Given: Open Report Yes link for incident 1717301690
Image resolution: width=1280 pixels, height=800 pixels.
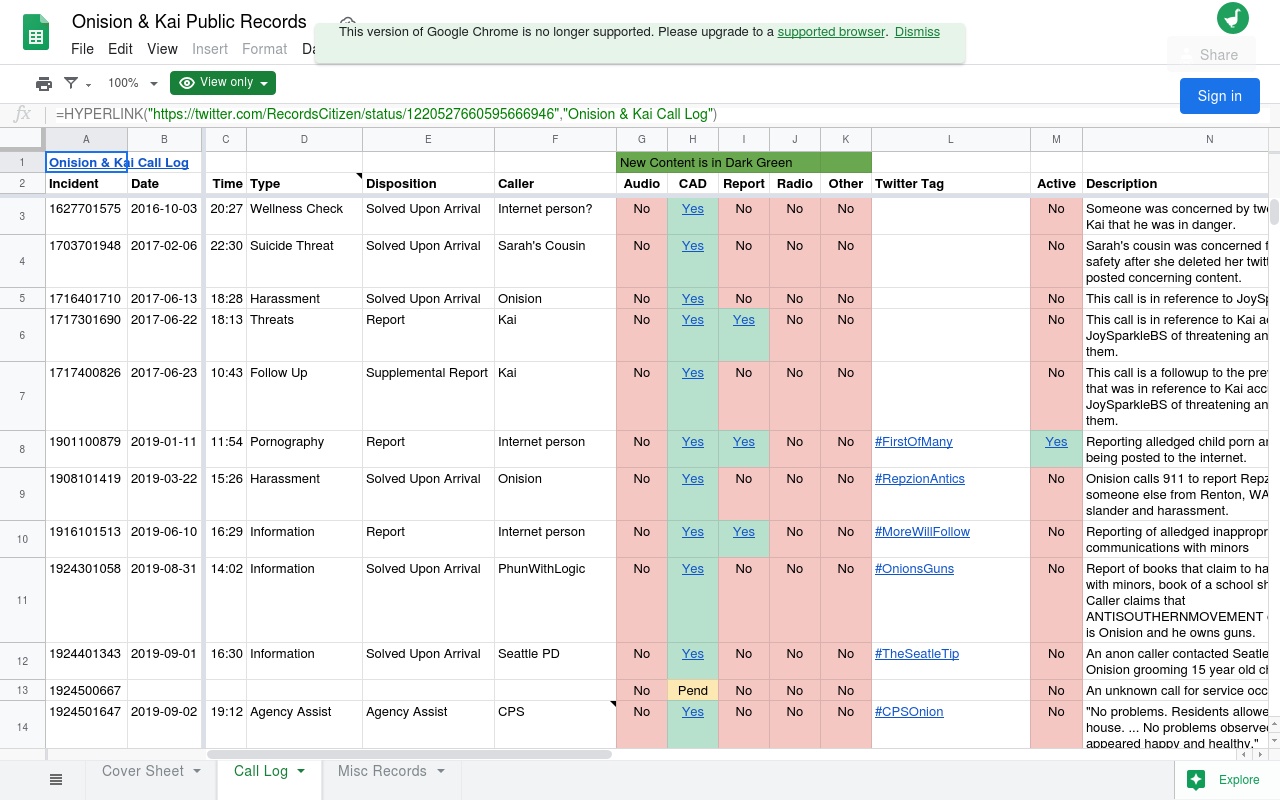Looking at the screenshot, I should pyautogui.click(x=743, y=319).
